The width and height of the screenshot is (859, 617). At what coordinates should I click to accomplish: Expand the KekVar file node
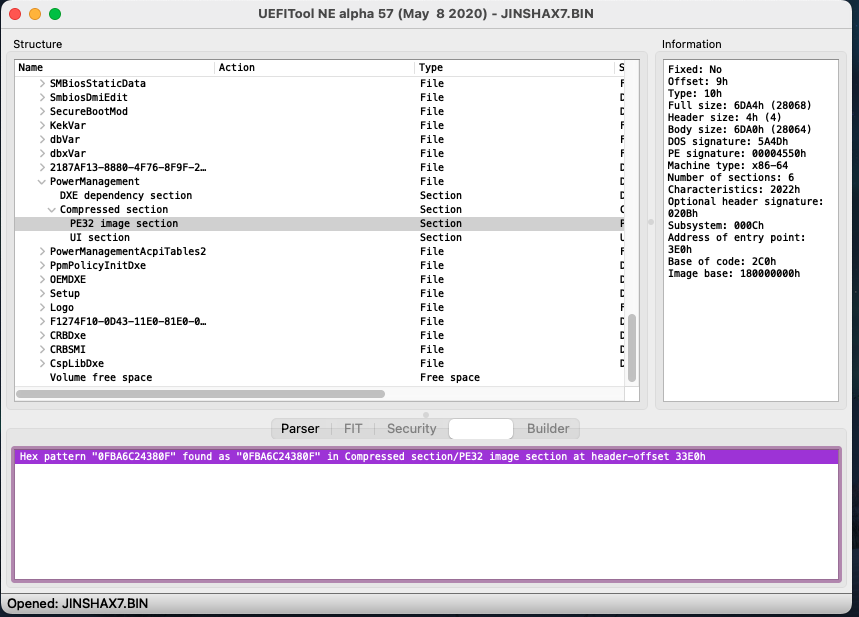click(x=42, y=125)
